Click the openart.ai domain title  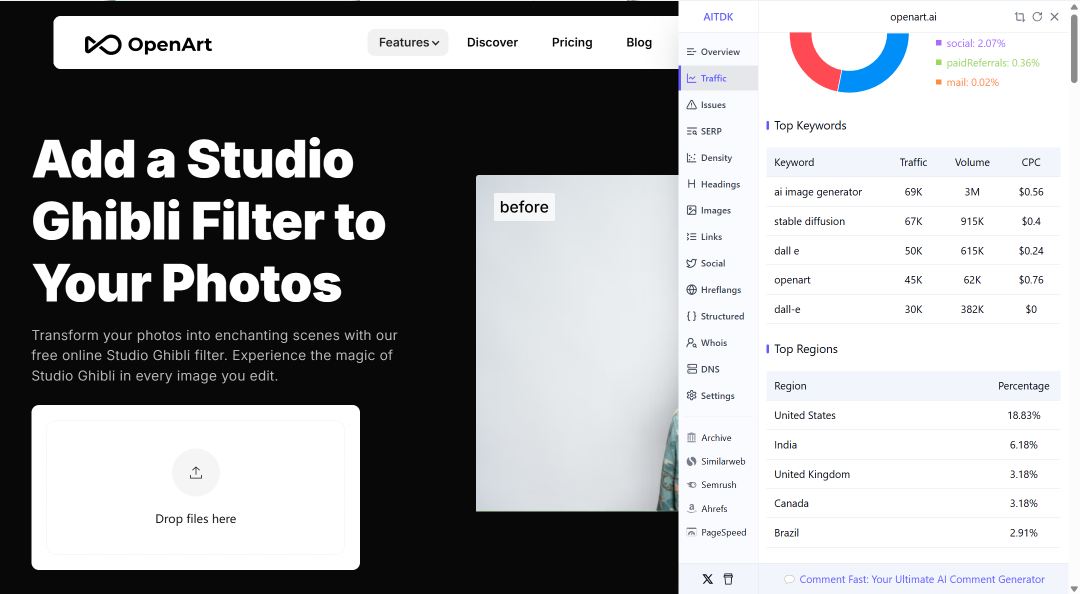pos(913,17)
